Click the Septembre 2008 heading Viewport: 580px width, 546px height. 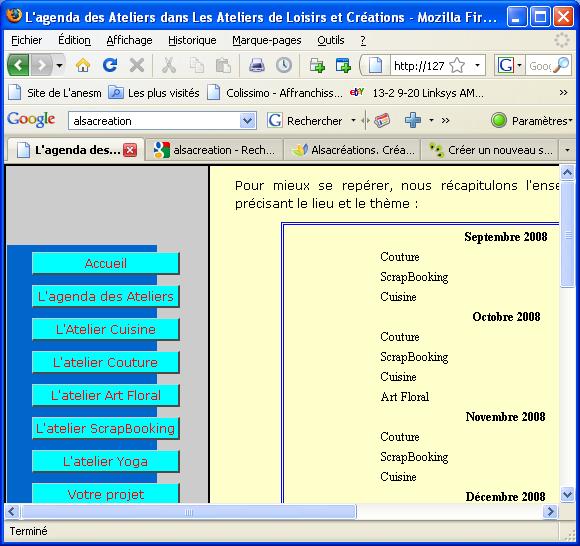506,237
